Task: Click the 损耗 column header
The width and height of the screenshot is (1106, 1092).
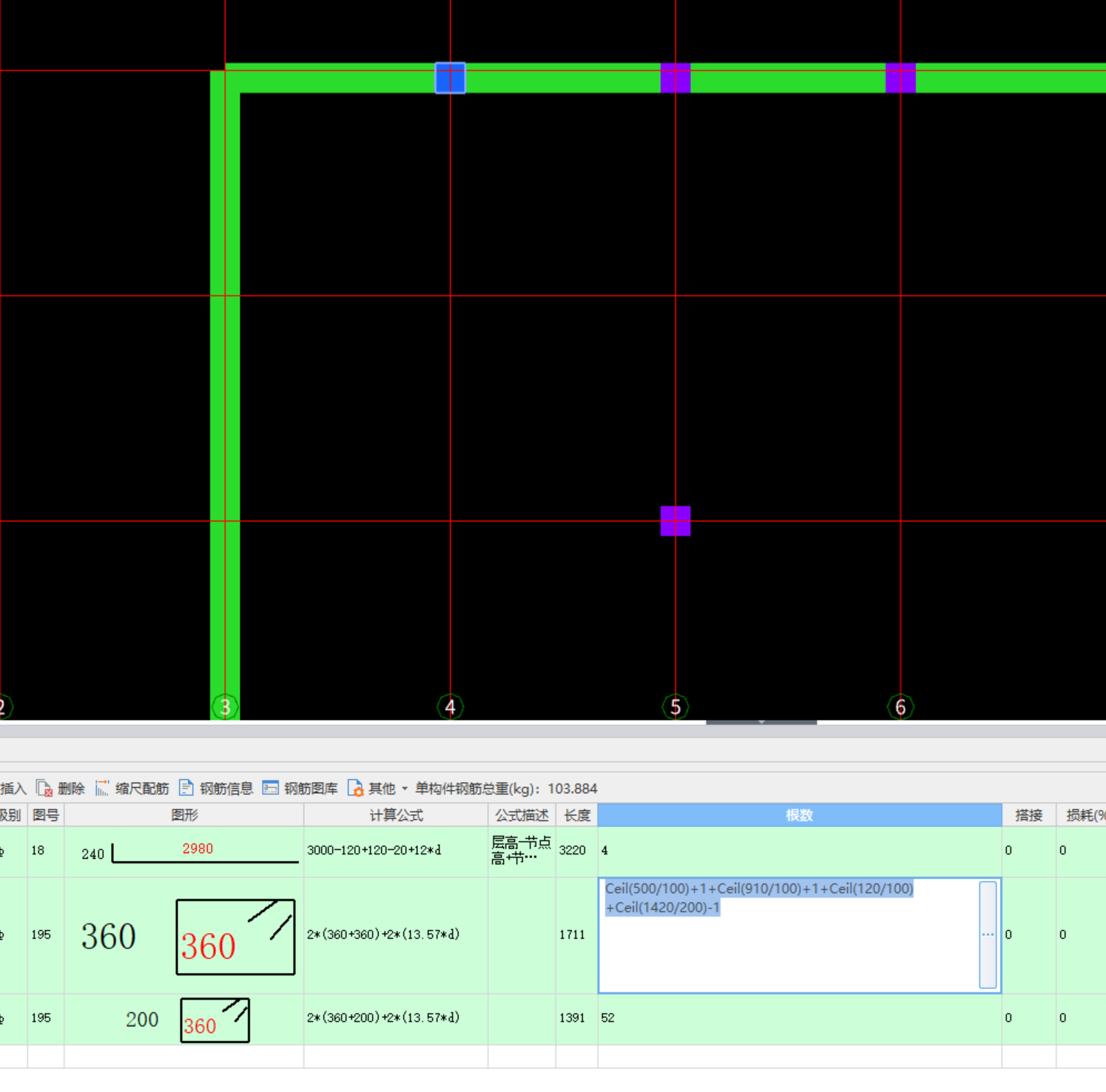Action: pyautogui.click(x=1081, y=815)
